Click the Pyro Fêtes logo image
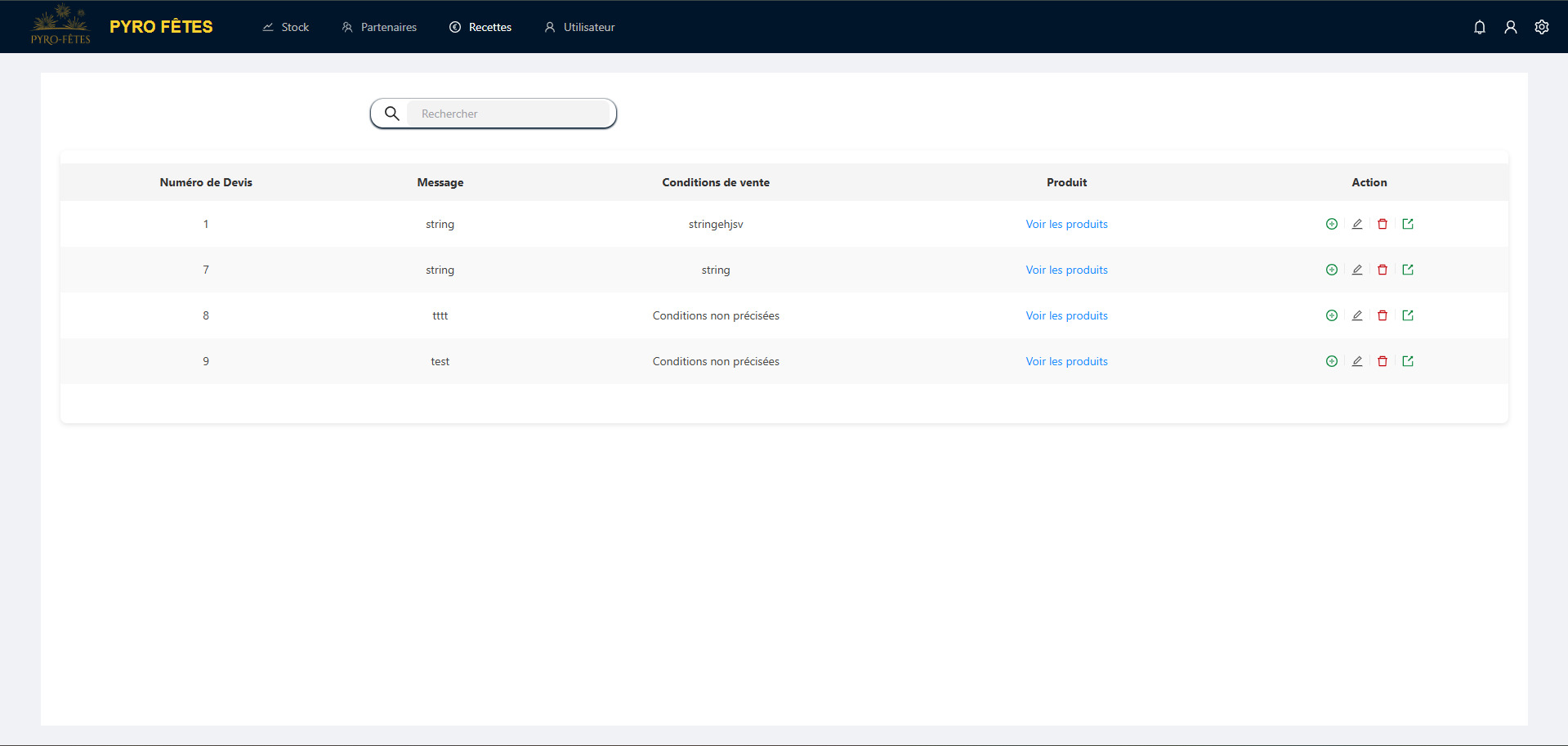 point(60,25)
